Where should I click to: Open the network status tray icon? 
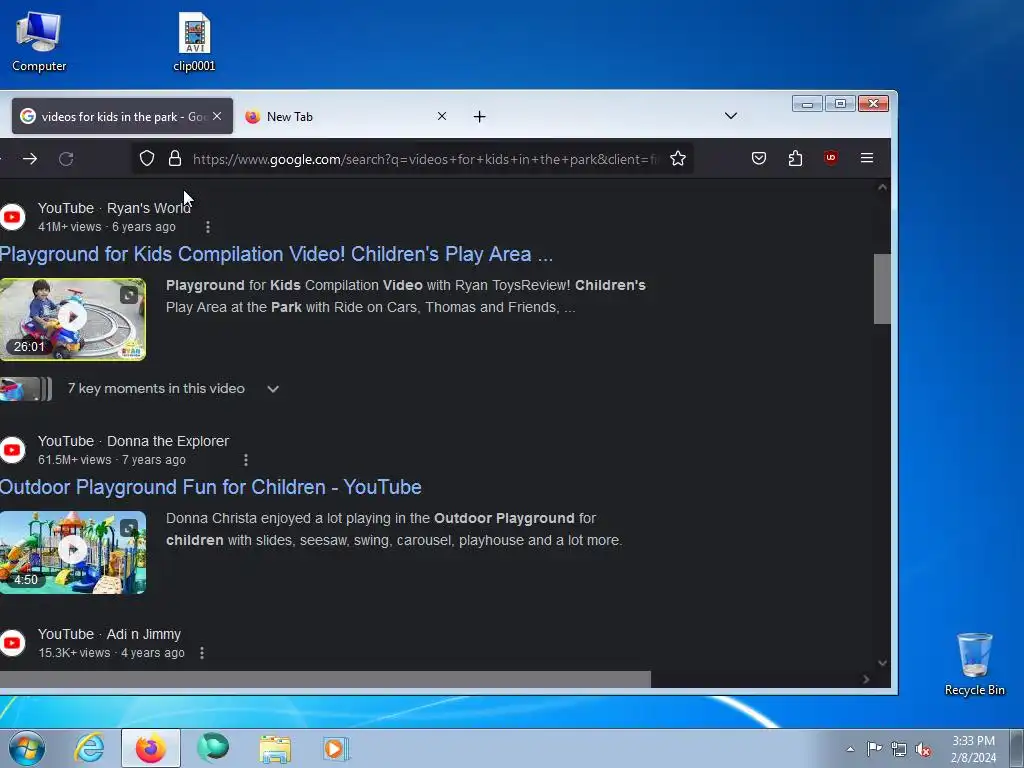[x=899, y=749]
